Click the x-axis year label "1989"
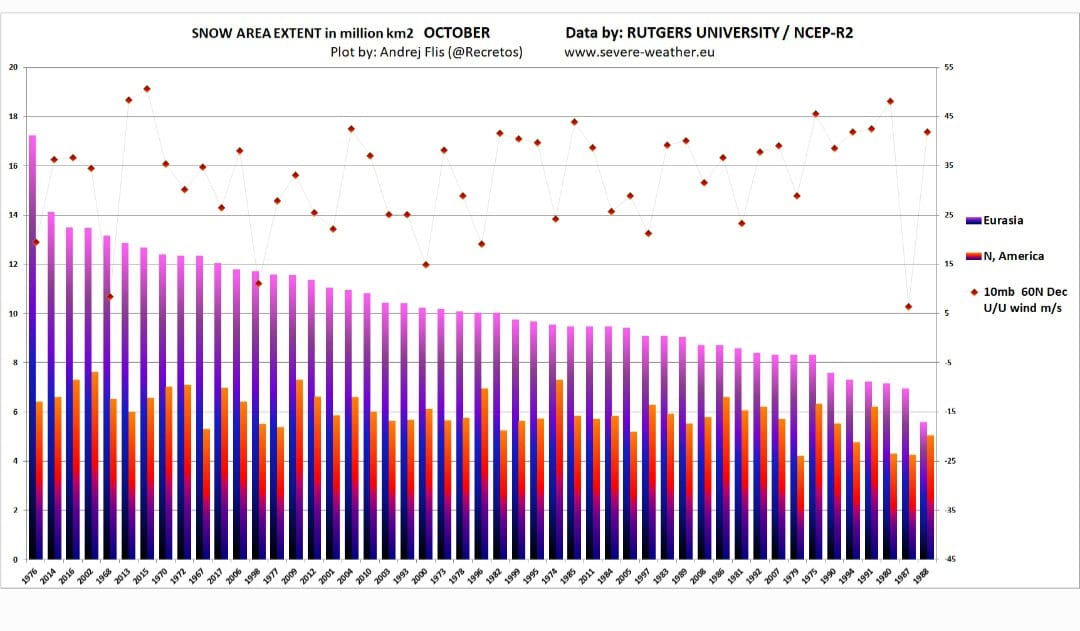The width and height of the screenshot is (1080, 631). click(680, 576)
